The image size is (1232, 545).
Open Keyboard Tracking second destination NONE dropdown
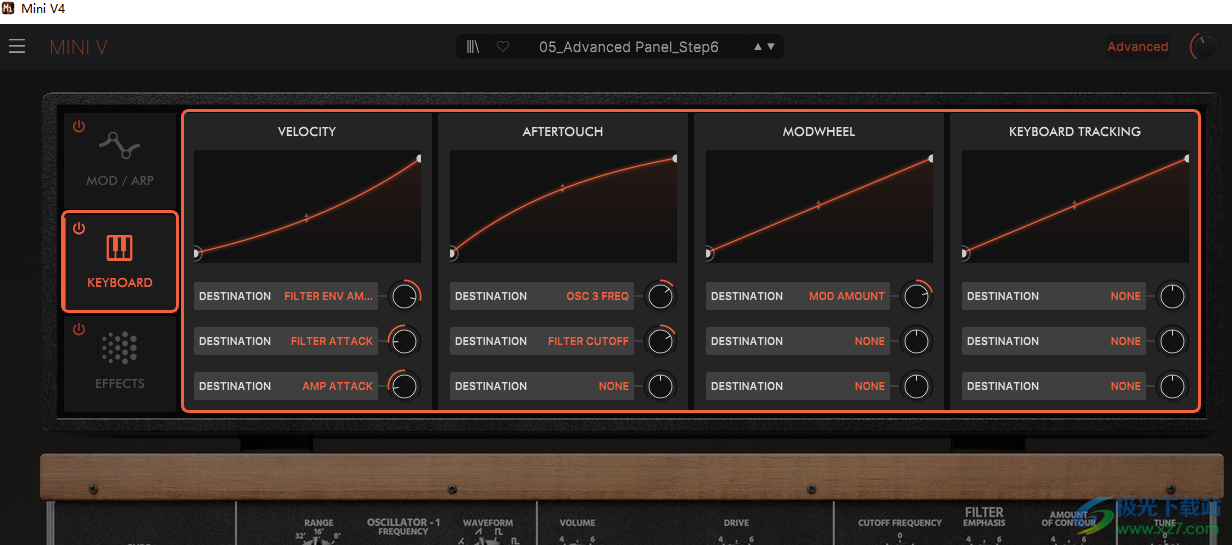[x=1054, y=341]
